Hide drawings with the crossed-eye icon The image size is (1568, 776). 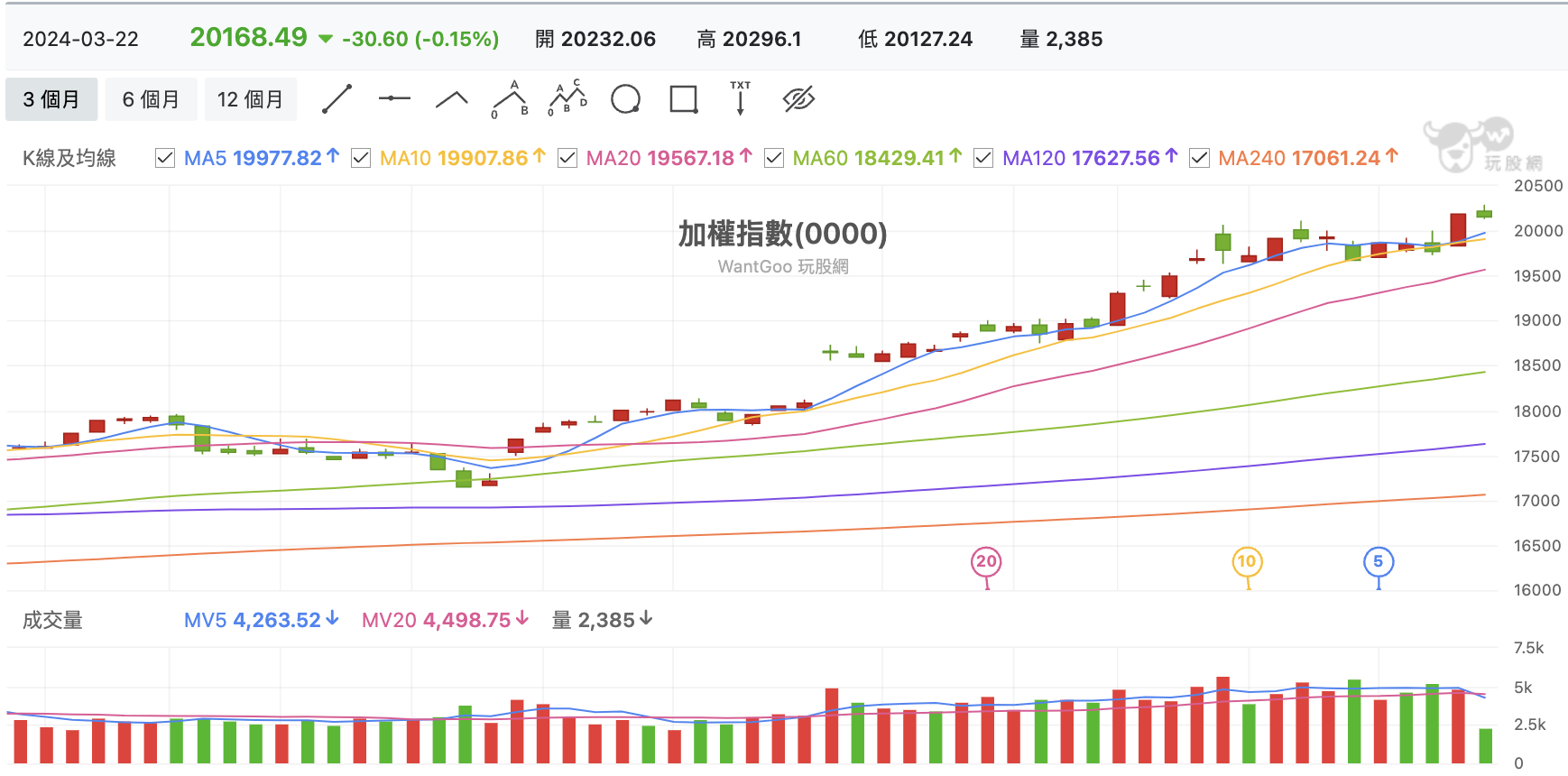[798, 99]
